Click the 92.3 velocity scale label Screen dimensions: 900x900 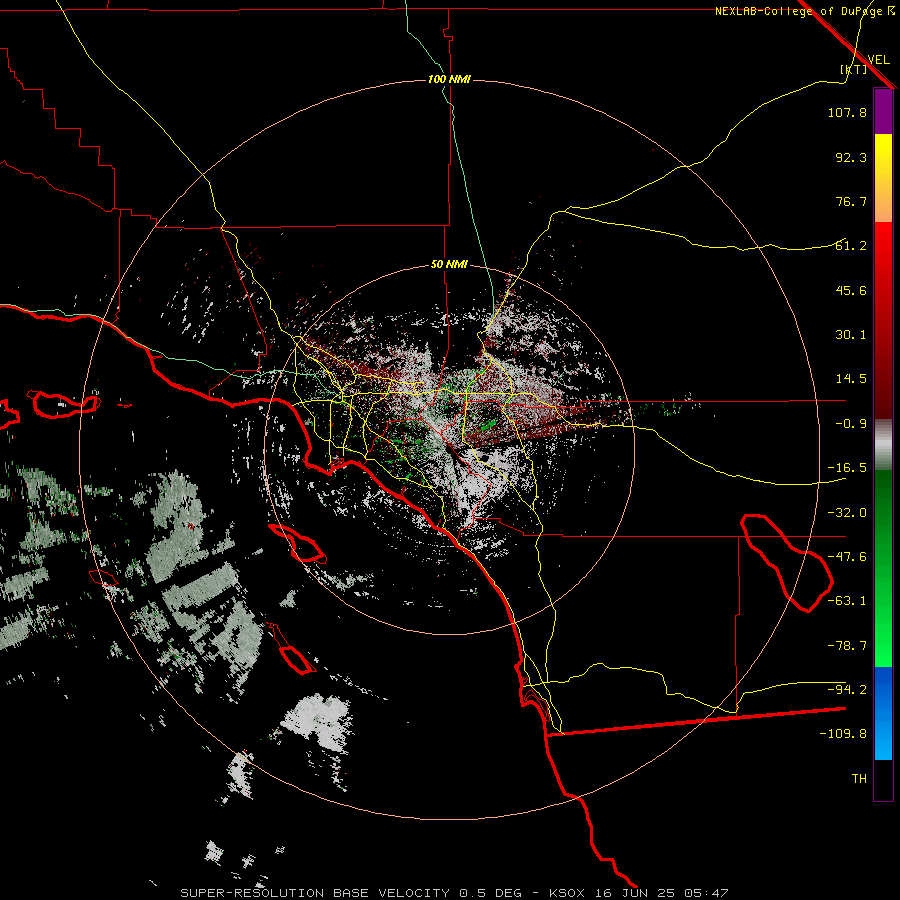coord(851,157)
